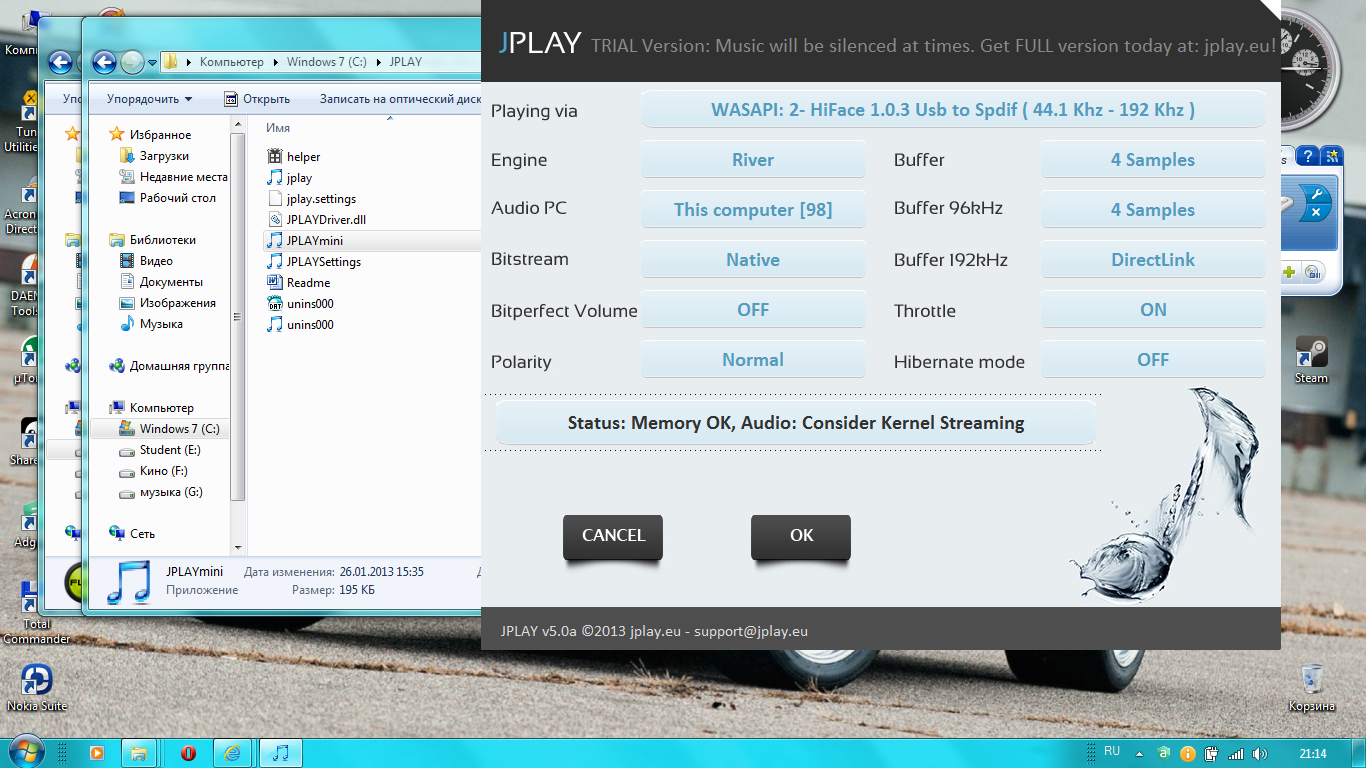Image resolution: width=1366 pixels, height=768 pixels.
Task: Click Компьютер in the address breadcrumb
Action: tap(231, 62)
